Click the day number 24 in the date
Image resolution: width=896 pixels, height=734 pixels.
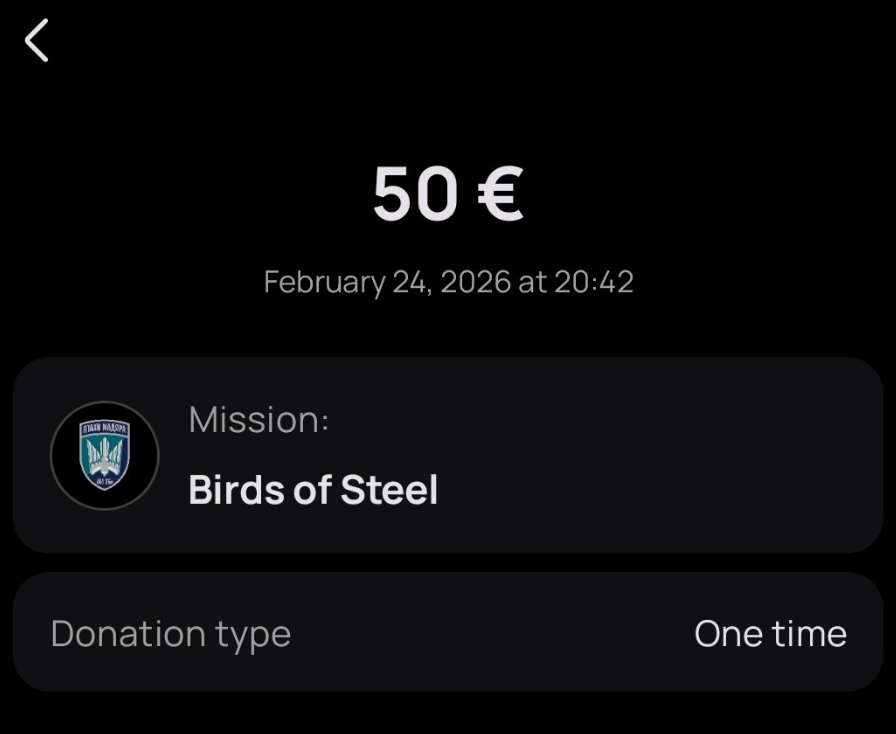(x=410, y=282)
